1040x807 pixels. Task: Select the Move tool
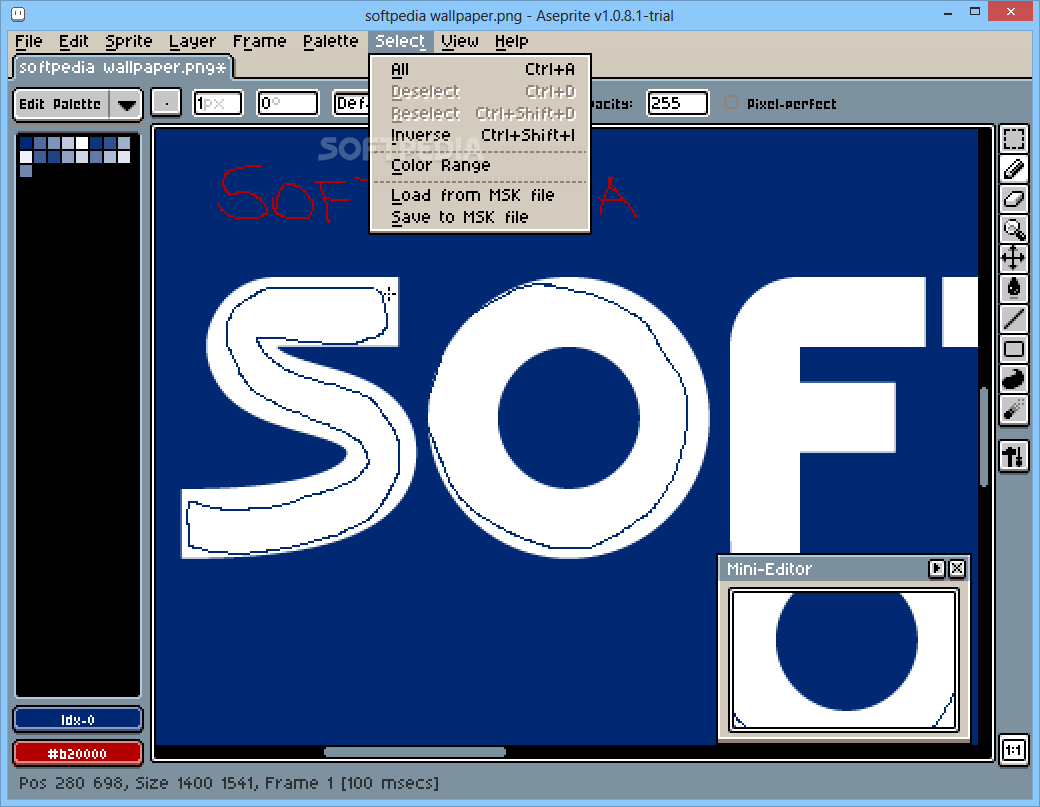[x=1013, y=258]
